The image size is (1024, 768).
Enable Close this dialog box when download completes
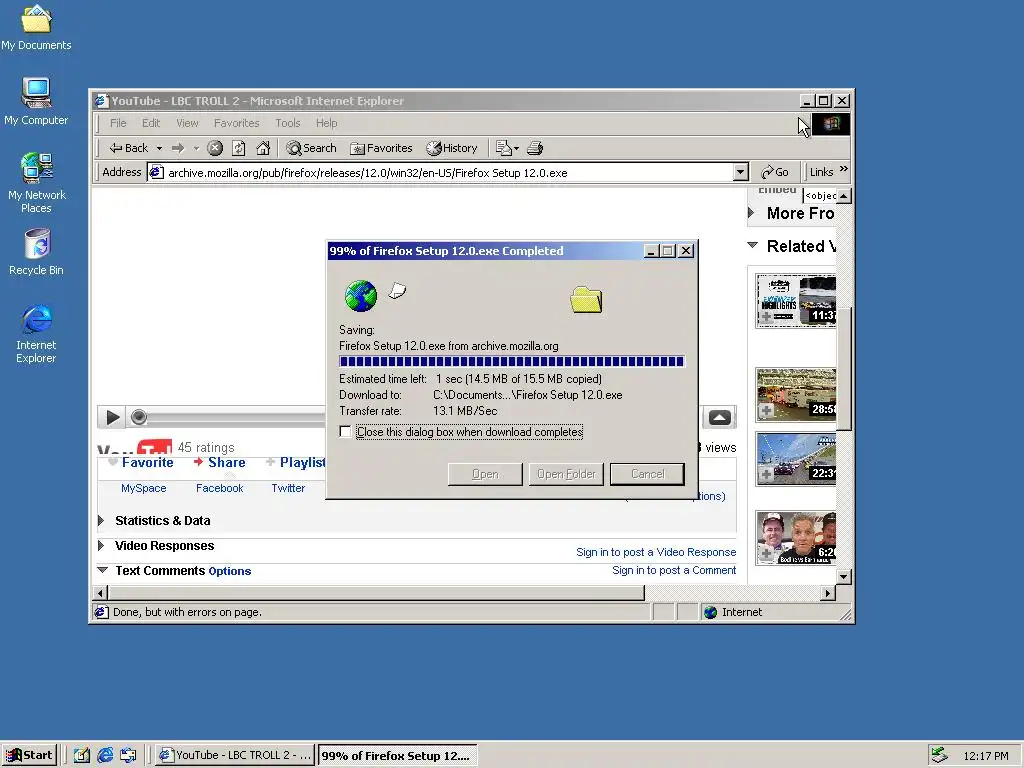[x=345, y=432]
